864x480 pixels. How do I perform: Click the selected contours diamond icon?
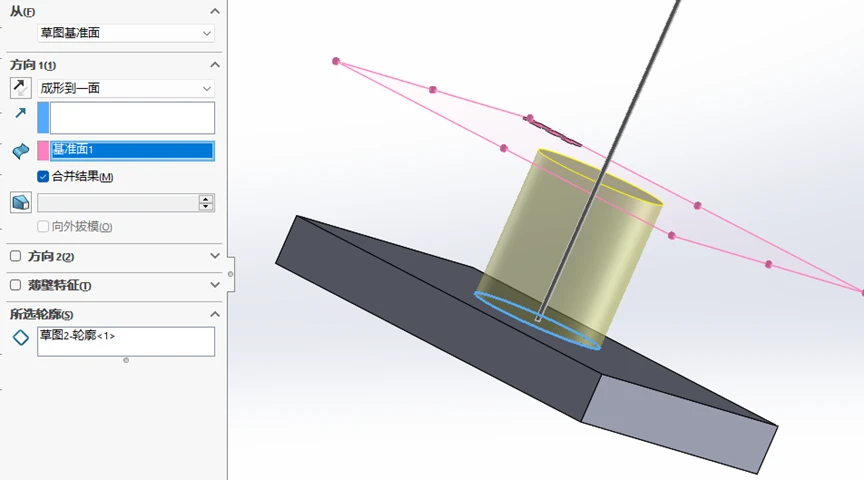(x=20, y=337)
